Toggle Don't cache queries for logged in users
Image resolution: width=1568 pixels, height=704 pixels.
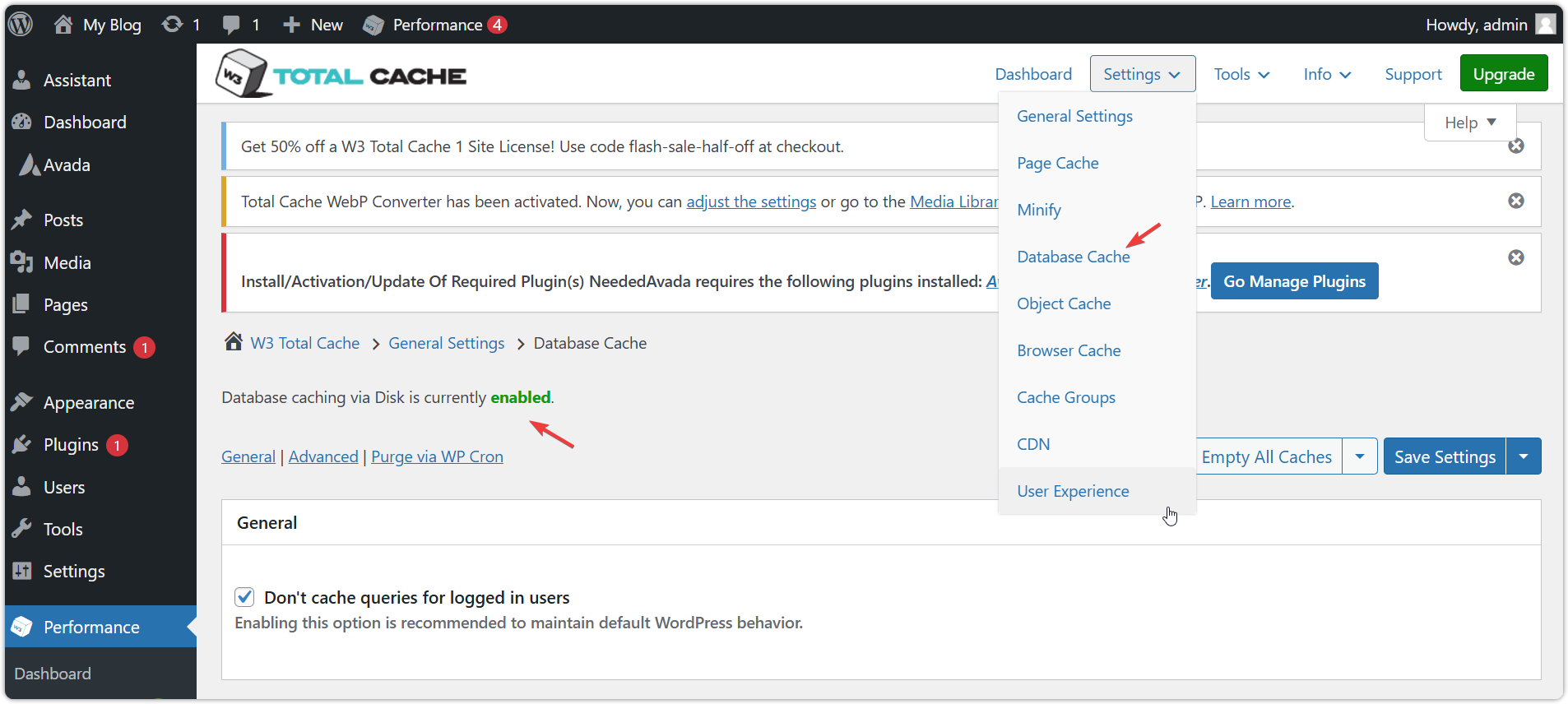coord(244,596)
